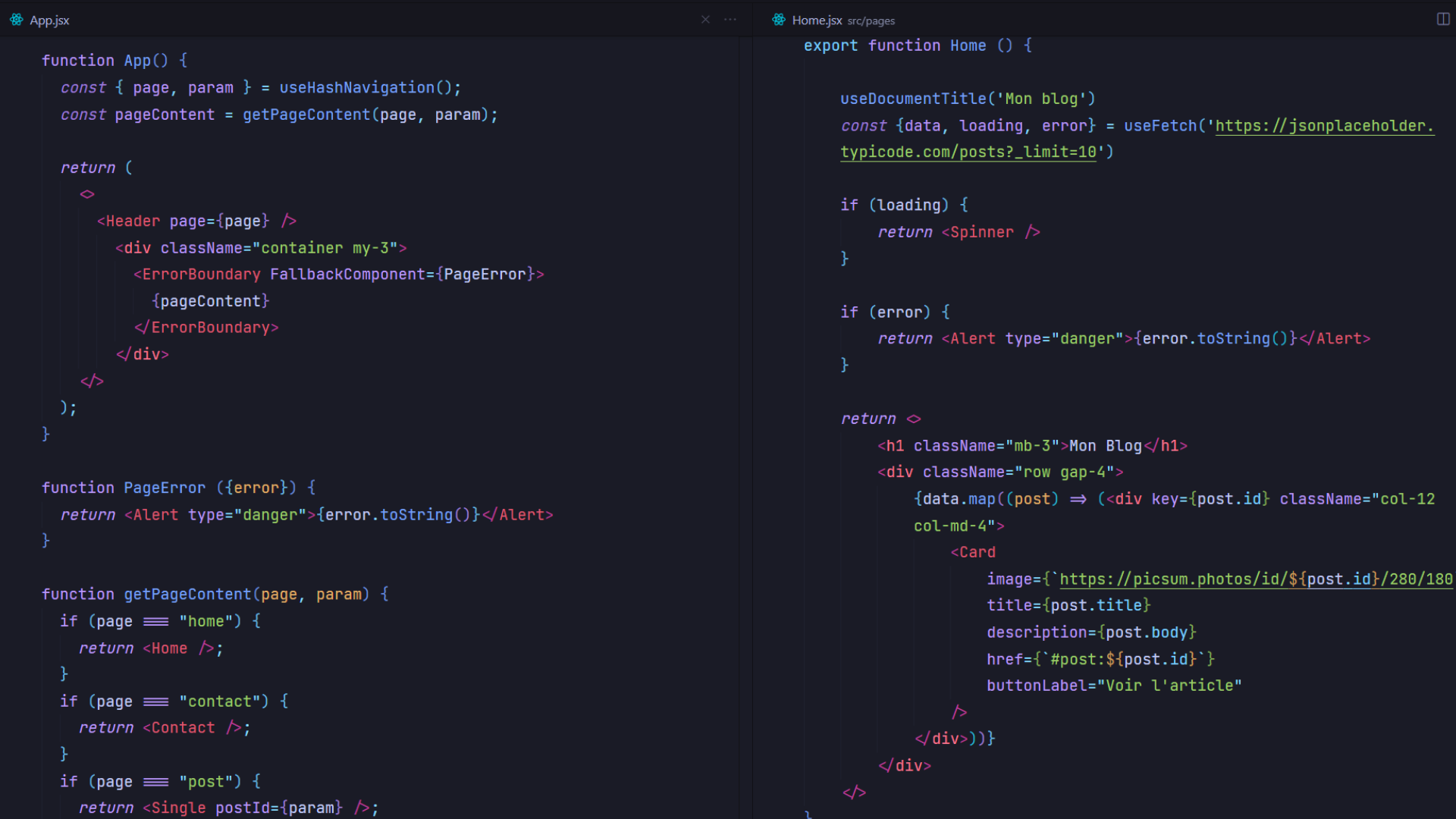Close the App.jsx editor tab
The image size is (1456, 819).
click(705, 20)
